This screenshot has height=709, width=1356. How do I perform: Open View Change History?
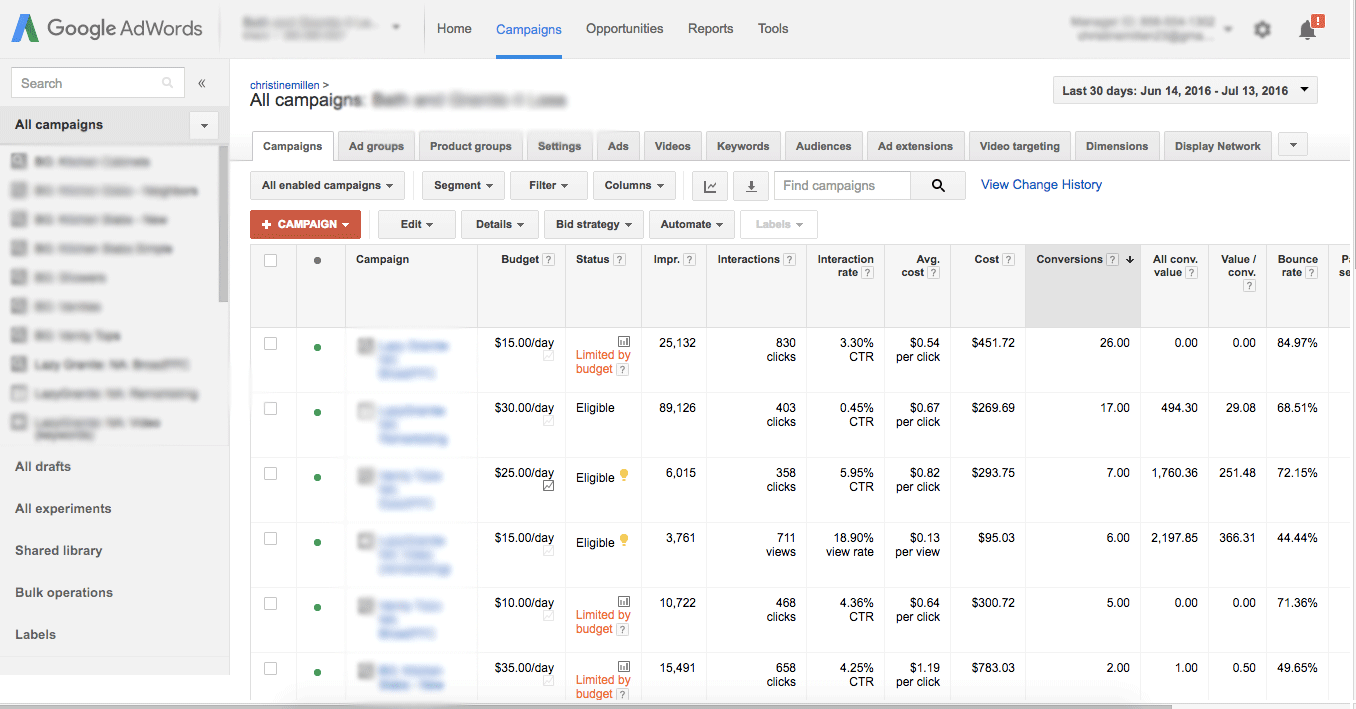pyautogui.click(x=1040, y=184)
